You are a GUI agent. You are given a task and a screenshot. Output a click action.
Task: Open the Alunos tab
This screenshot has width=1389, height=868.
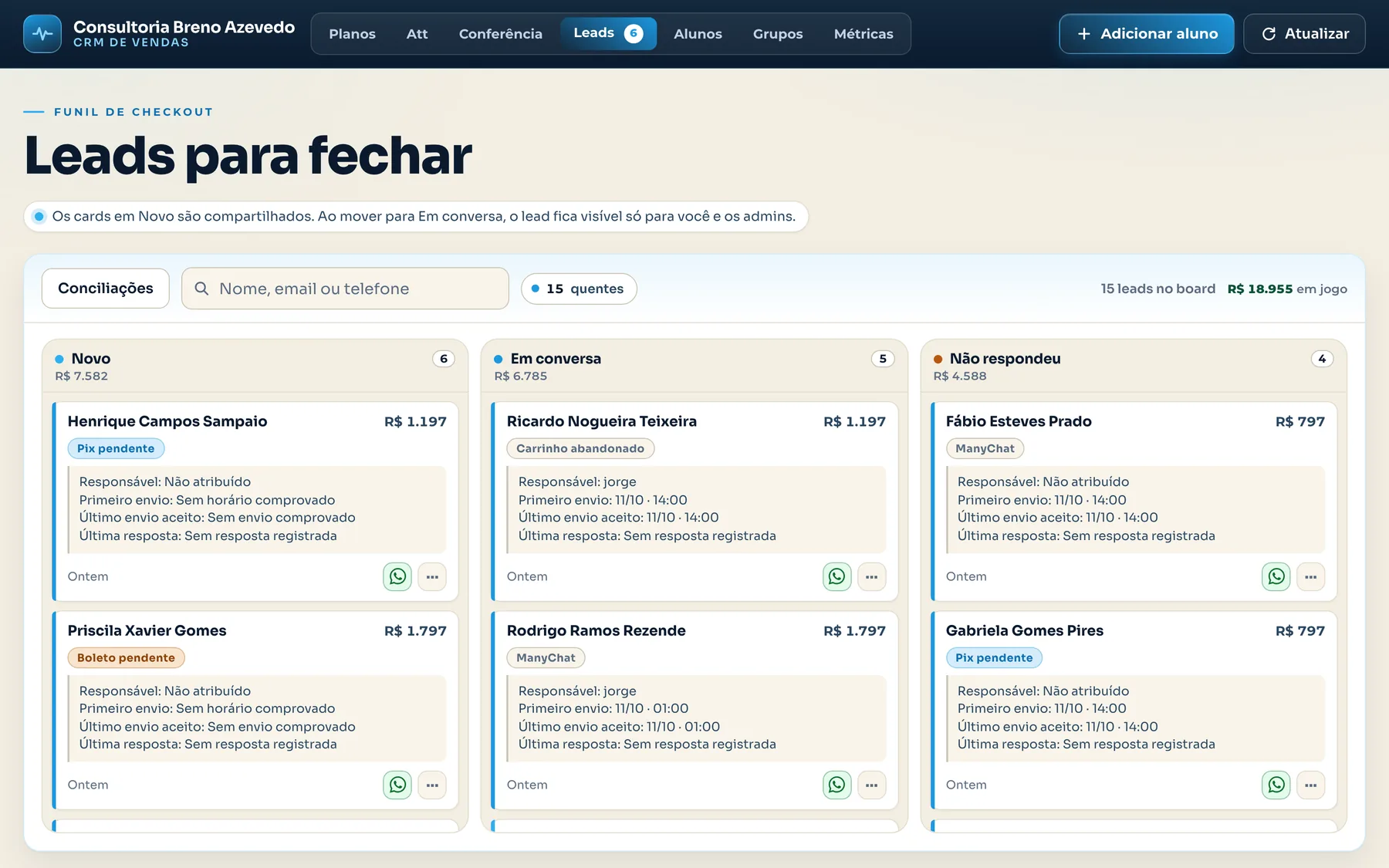[x=698, y=34]
